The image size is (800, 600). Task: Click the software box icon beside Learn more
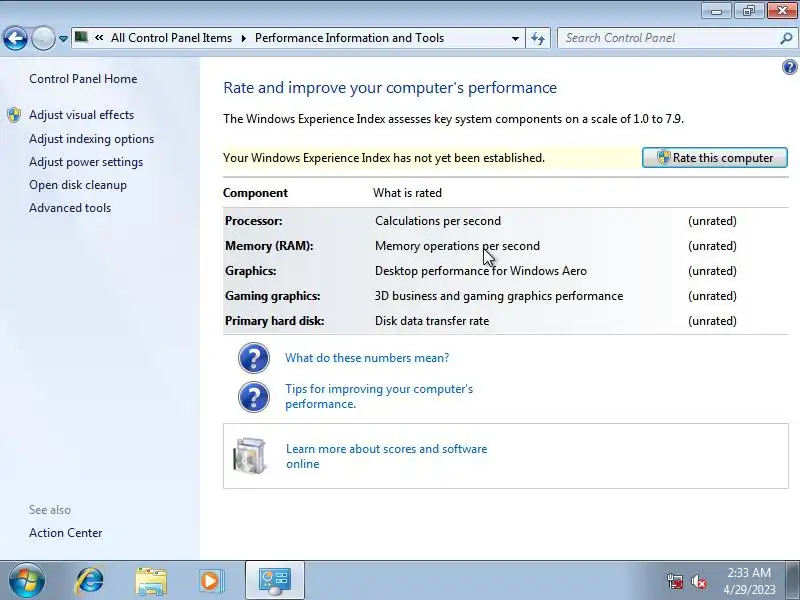point(249,456)
